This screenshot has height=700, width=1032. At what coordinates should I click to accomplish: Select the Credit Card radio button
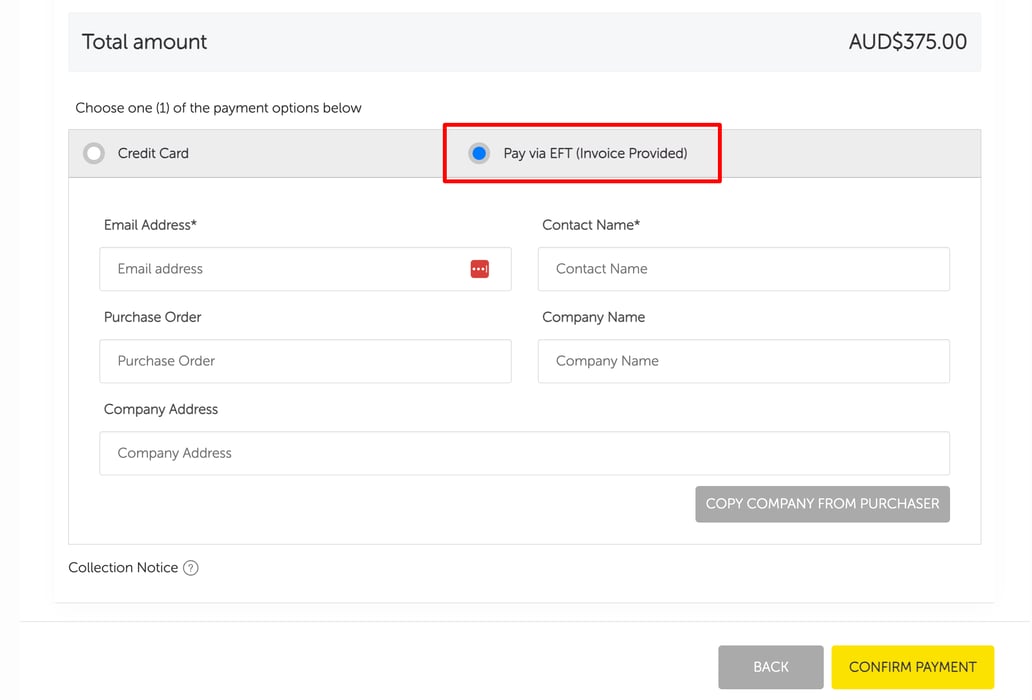pyautogui.click(x=94, y=153)
